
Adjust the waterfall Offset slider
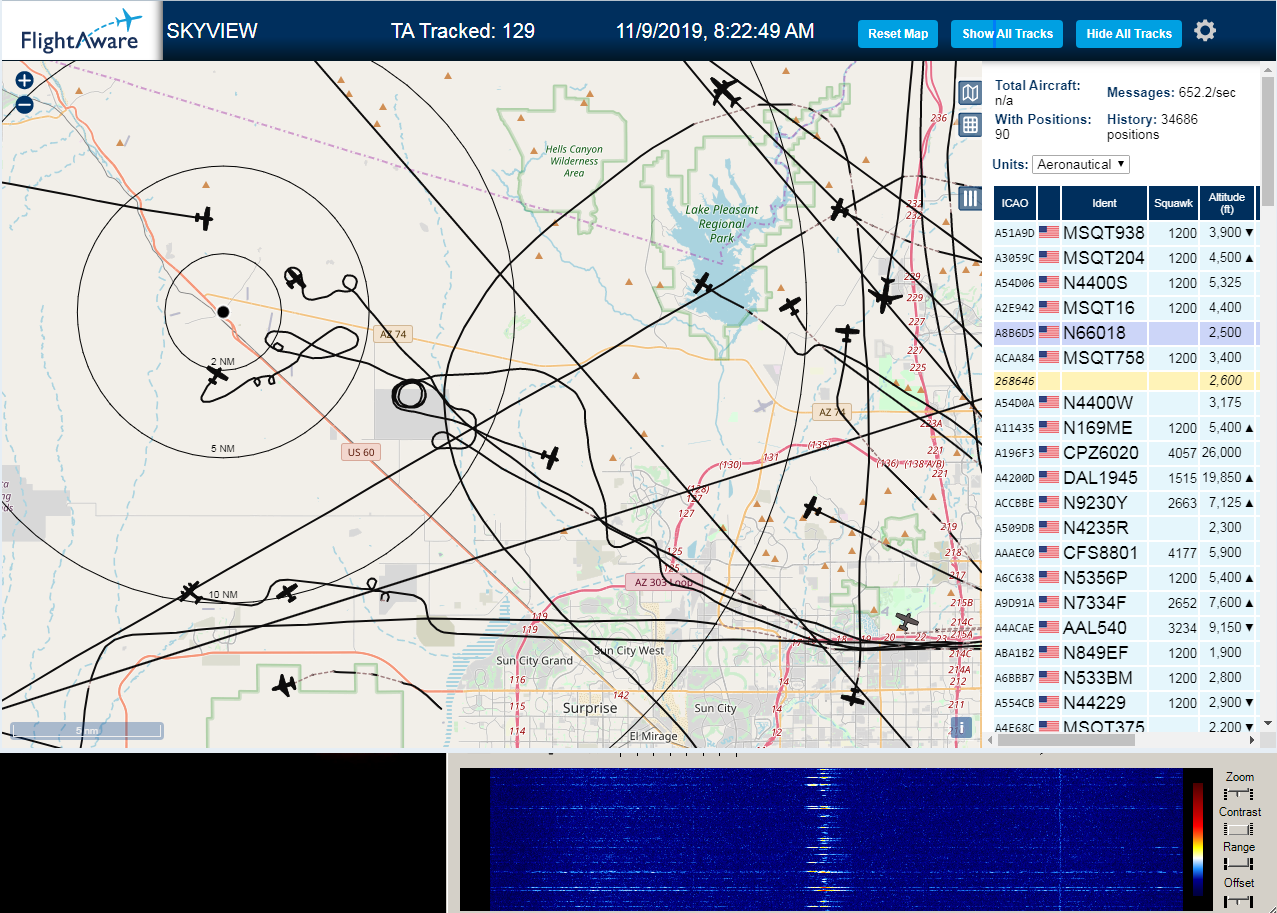(1239, 900)
